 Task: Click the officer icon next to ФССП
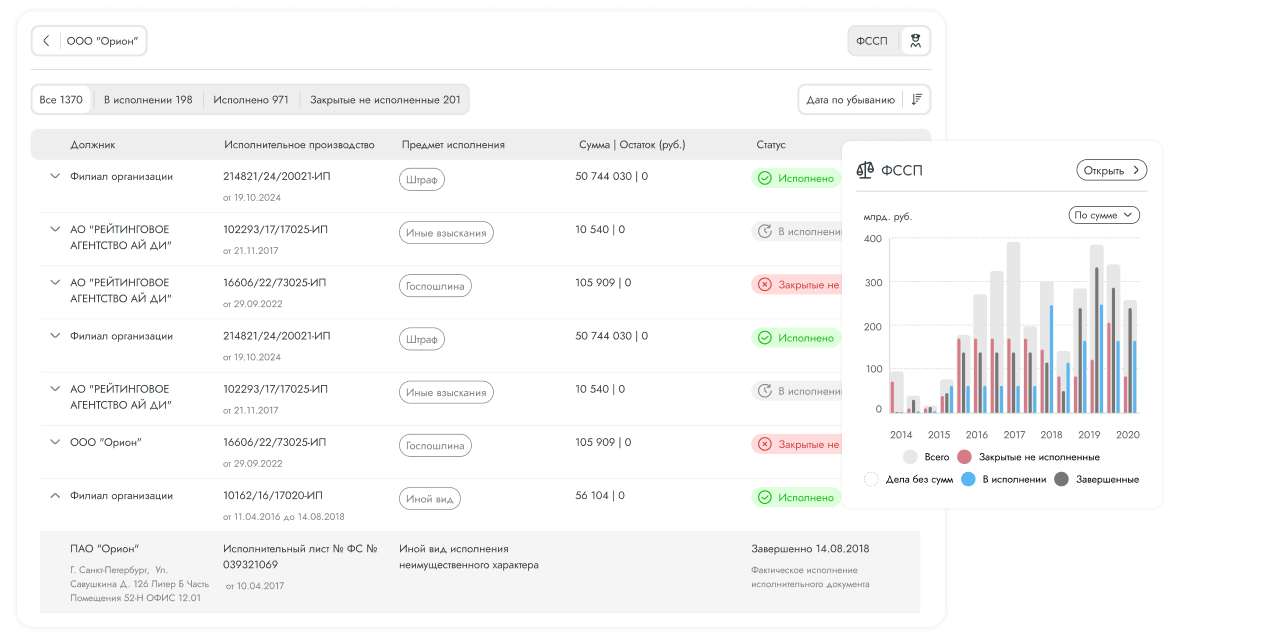[x=915, y=41]
